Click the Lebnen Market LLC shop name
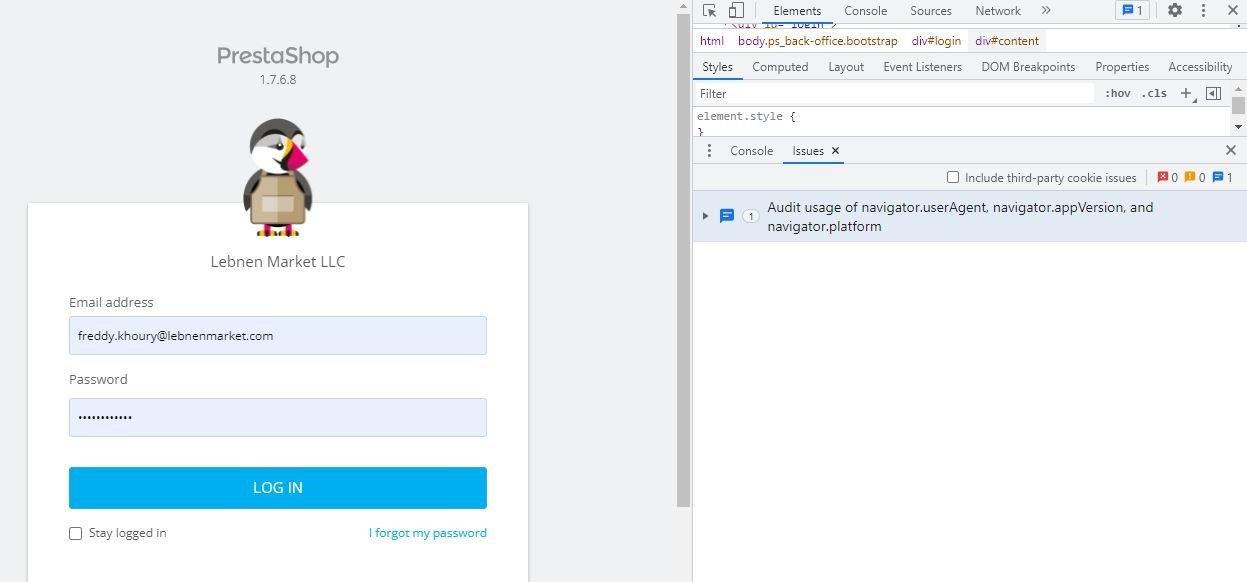Screen dimensions: 1247x582 pos(278,262)
